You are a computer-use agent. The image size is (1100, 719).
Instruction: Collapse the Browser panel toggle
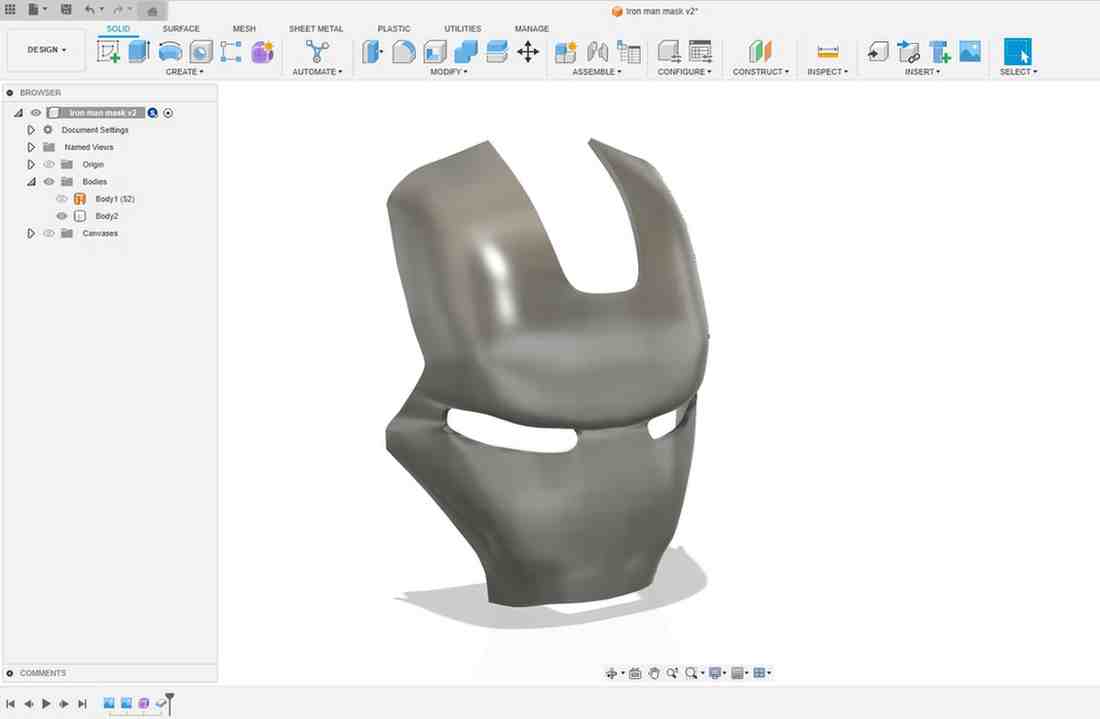(10, 93)
